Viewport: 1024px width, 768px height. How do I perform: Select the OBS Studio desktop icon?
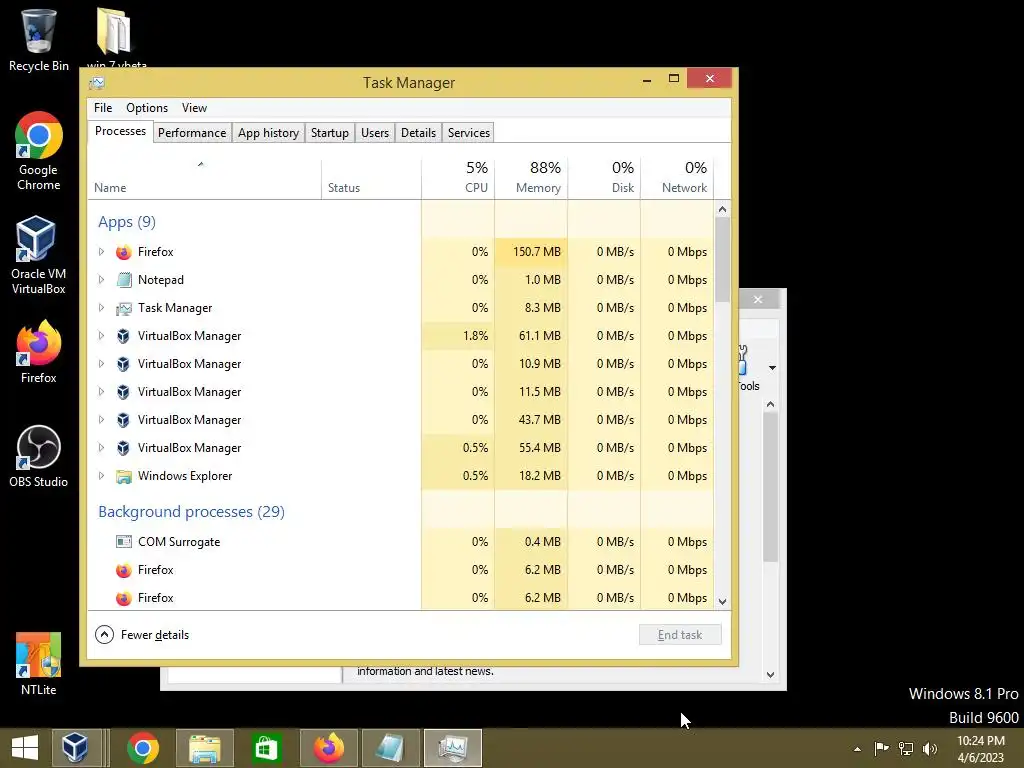(39, 456)
